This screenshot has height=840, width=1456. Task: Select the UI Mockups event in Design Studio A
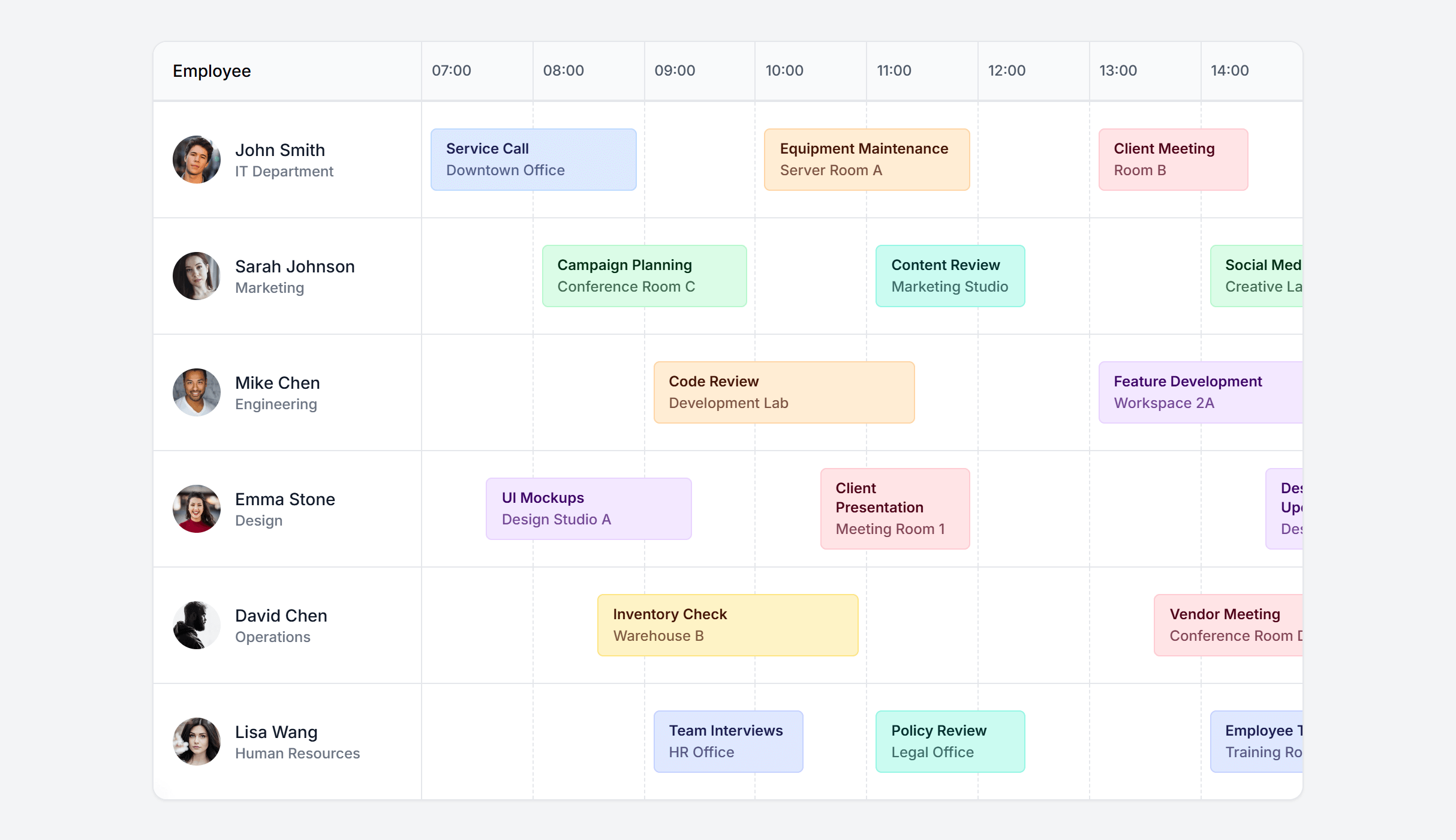pos(588,508)
